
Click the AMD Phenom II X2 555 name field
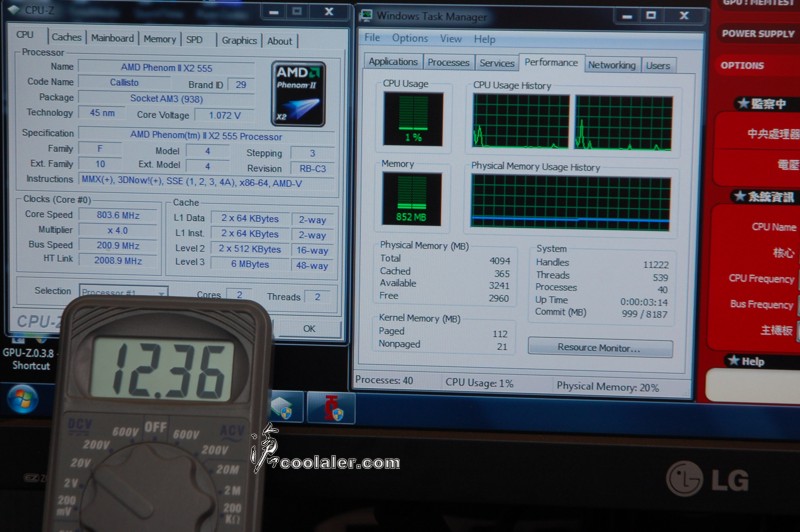click(x=166, y=67)
